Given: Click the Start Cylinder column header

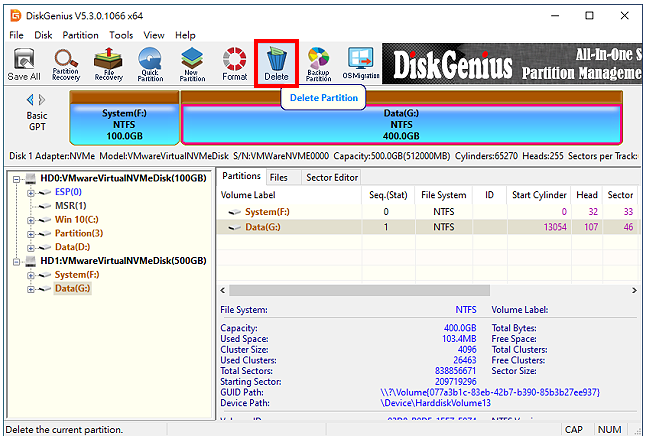Looking at the screenshot, I should click(x=538, y=195).
